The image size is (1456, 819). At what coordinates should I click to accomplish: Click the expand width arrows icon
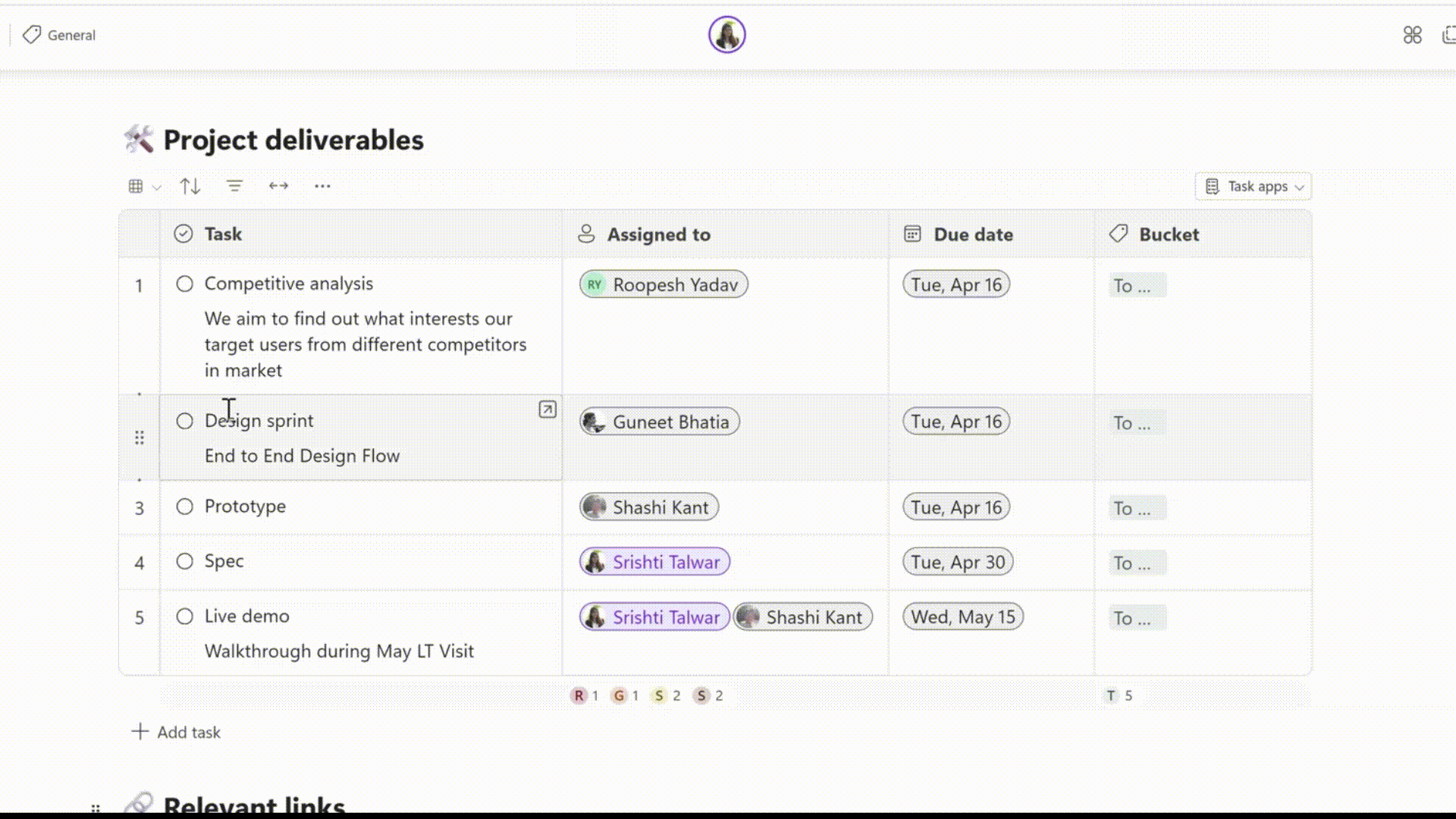click(278, 186)
